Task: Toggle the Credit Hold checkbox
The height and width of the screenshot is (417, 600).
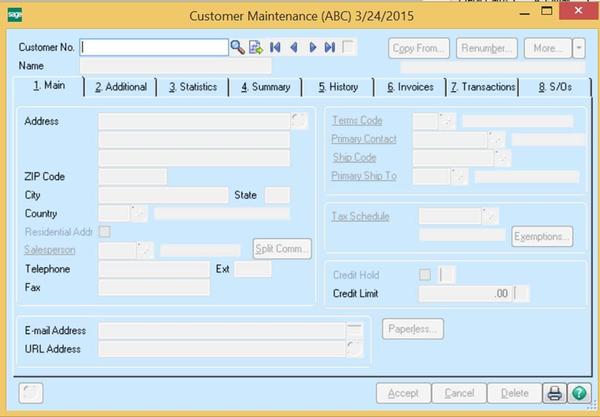Action: pyautogui.click(x=425, y=275)
